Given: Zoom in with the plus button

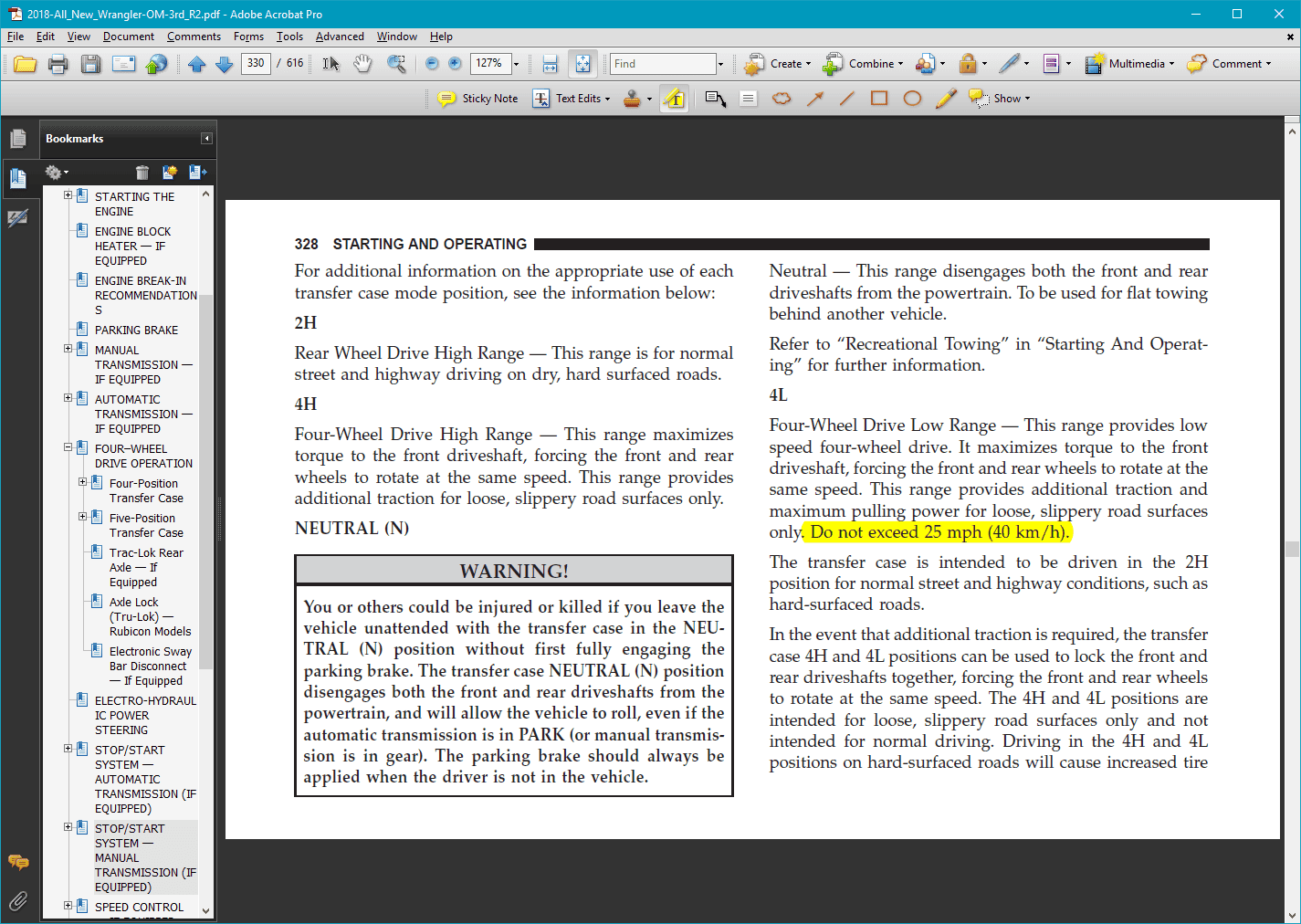Looking at the screenshot, I should (x=455, y=64).
